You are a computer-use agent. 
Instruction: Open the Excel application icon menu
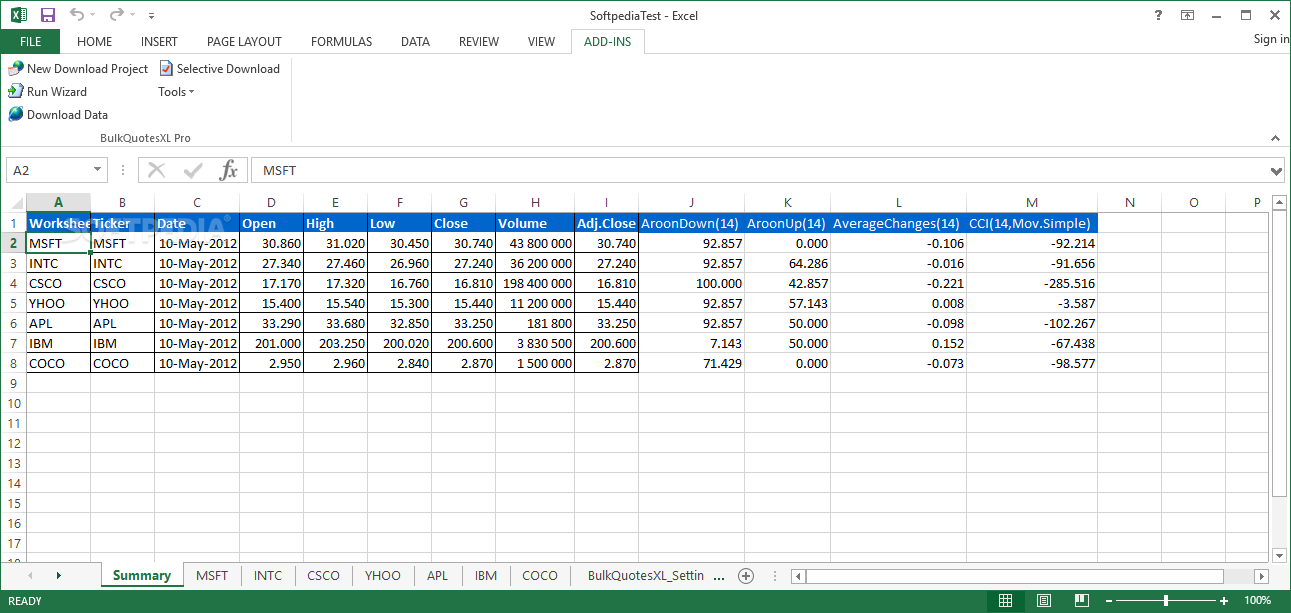tap(19, 15)
